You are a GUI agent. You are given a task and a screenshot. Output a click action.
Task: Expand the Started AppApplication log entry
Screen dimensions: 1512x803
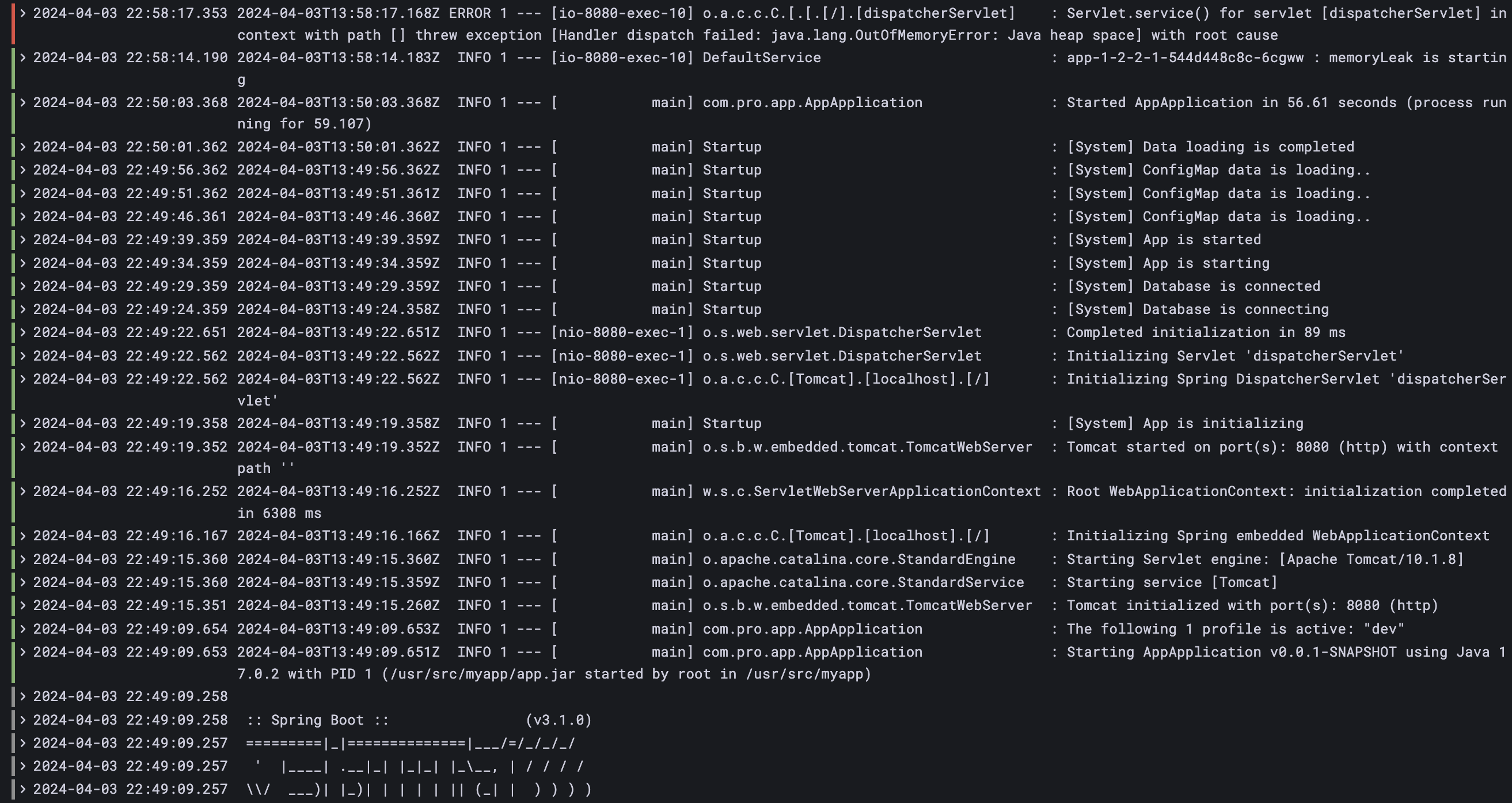tap(23, 102)
